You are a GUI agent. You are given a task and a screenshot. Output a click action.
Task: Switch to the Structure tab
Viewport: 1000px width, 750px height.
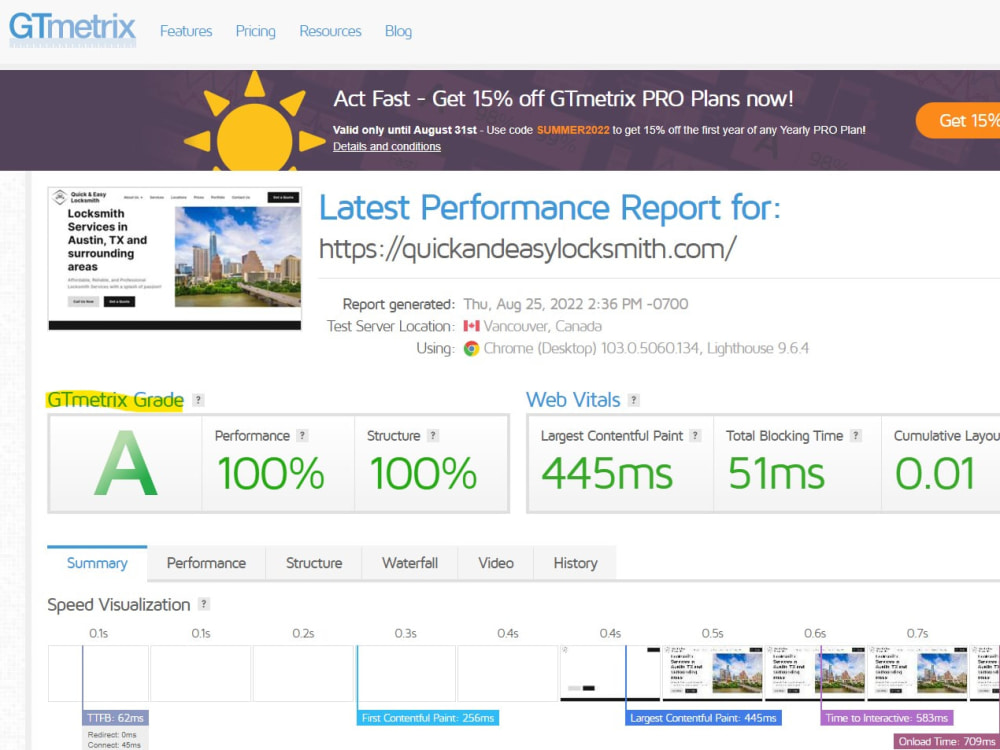[x=314, y=563]
